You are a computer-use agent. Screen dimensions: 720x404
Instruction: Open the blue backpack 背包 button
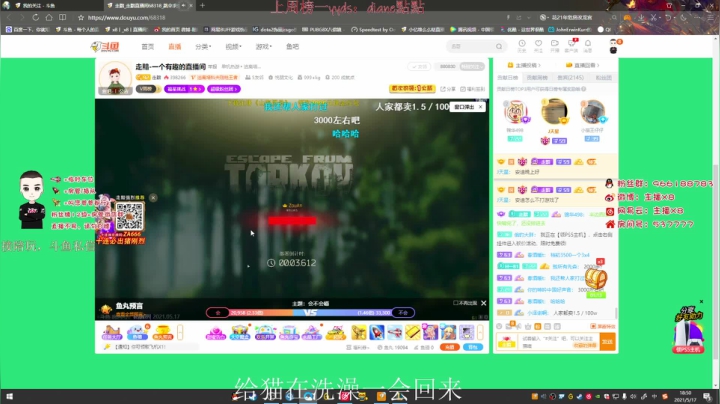[472, 347]
